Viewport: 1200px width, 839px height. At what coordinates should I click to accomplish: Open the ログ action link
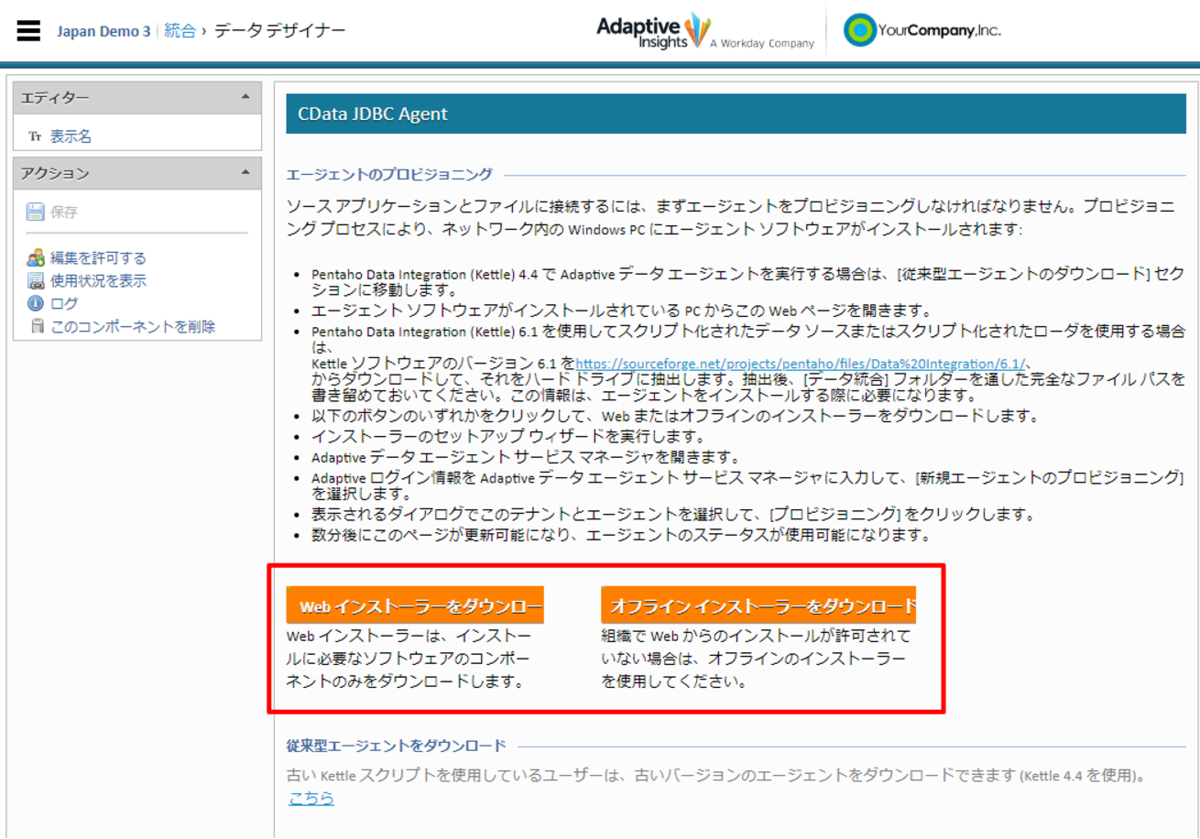click(64, 304)
